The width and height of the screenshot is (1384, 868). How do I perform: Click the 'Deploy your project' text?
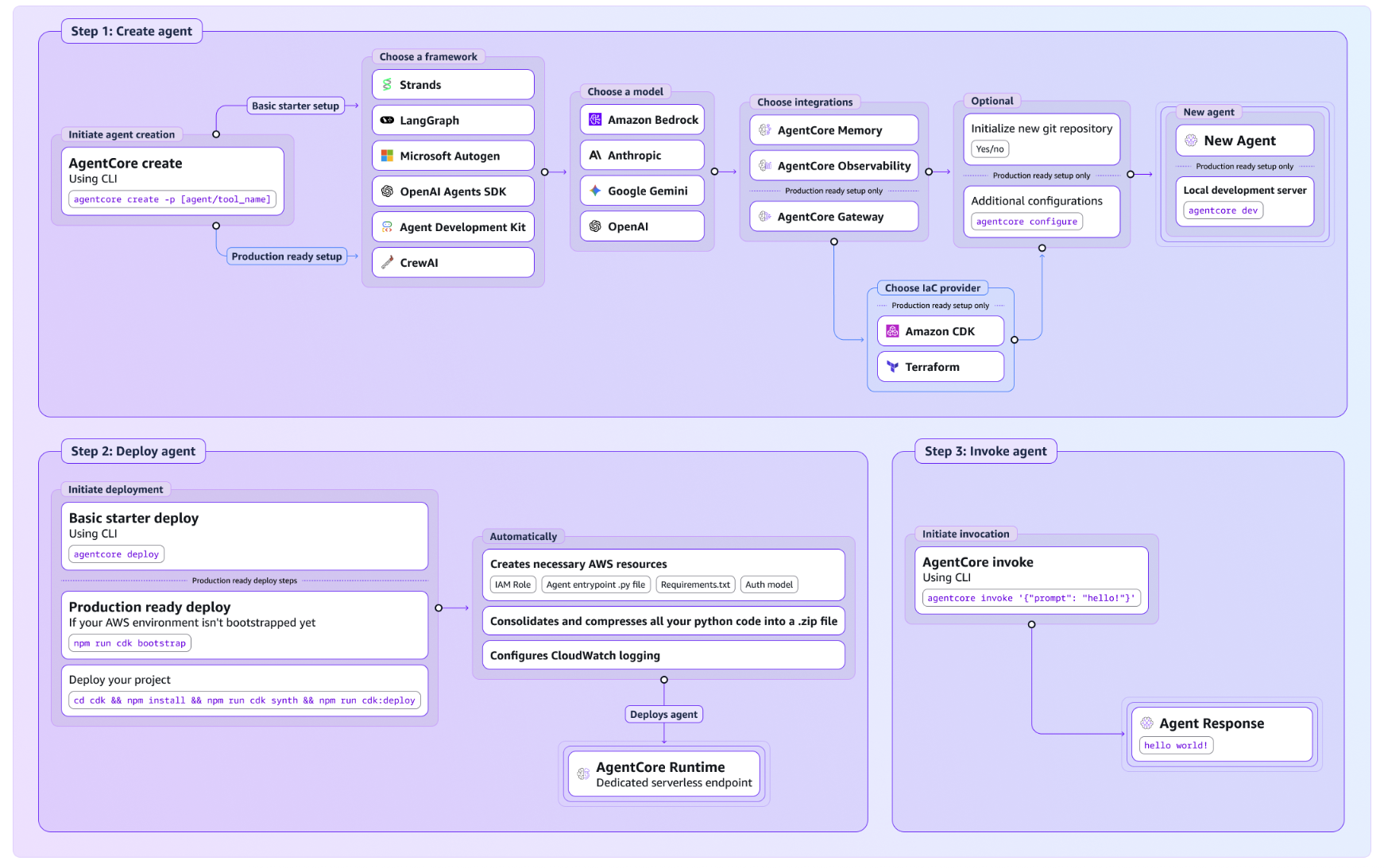click(120, 680)
